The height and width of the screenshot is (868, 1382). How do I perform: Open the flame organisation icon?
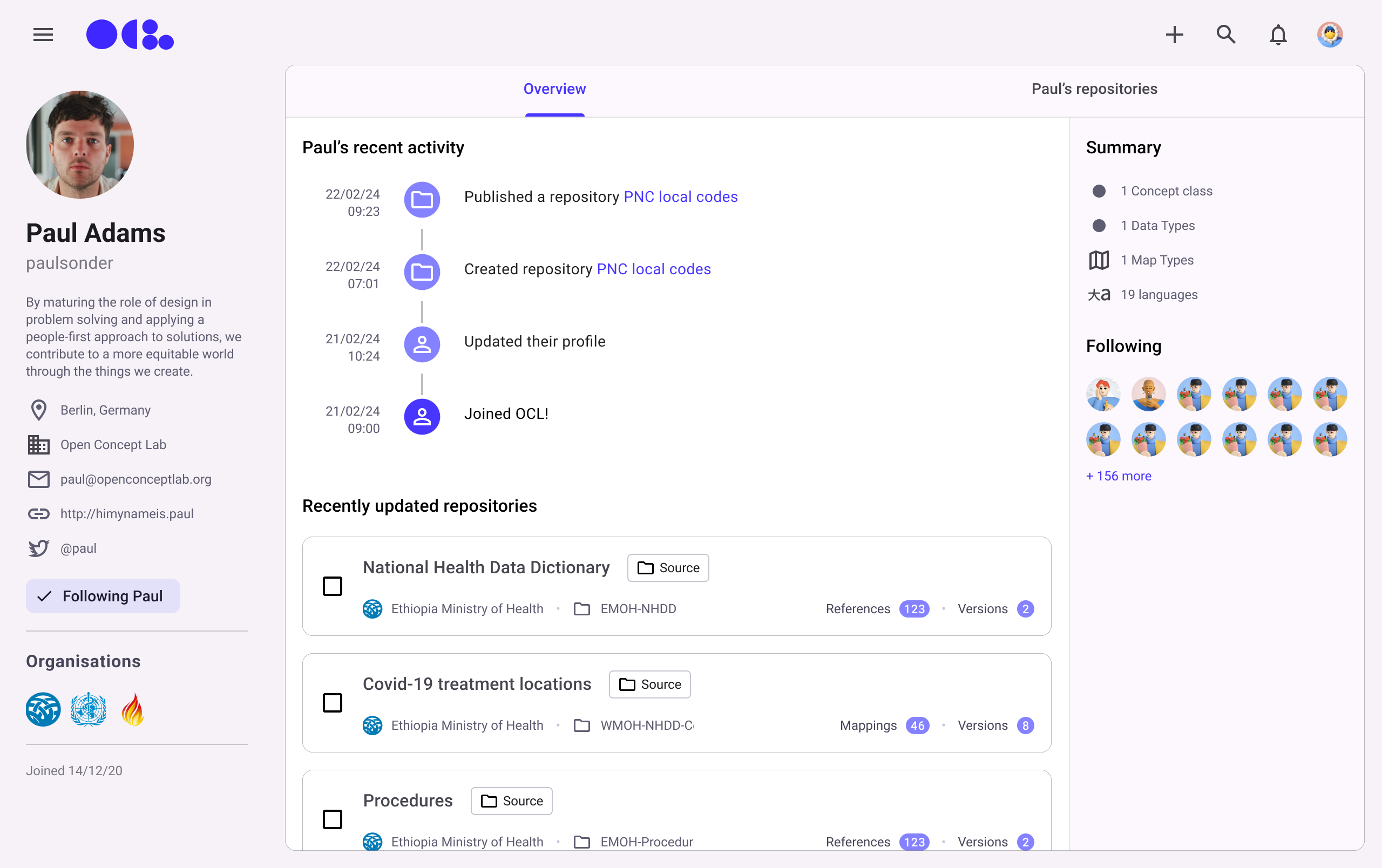133,710
